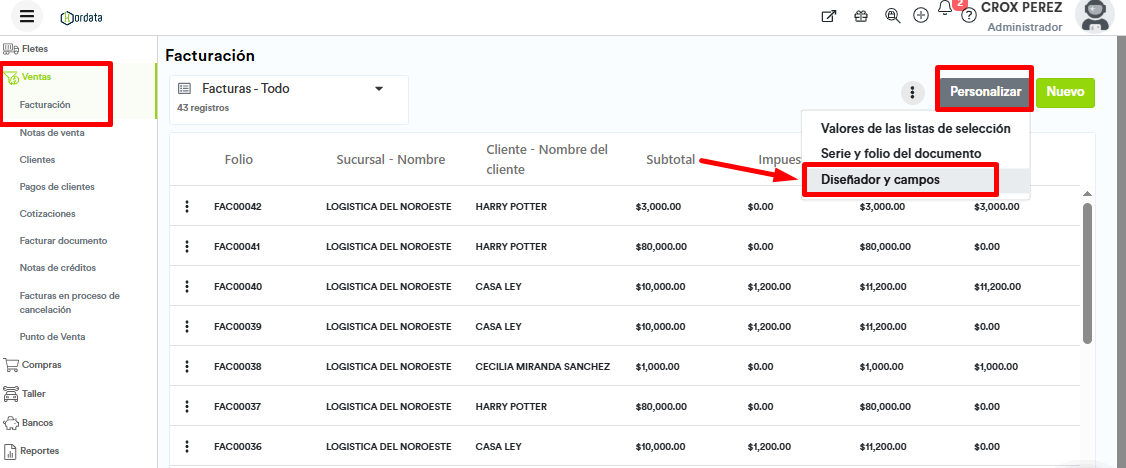Open the user avatar profile
Image resolution: width=1126 pixels, height=468 pixels.
pyautogui.click(x=1093, y=14)
